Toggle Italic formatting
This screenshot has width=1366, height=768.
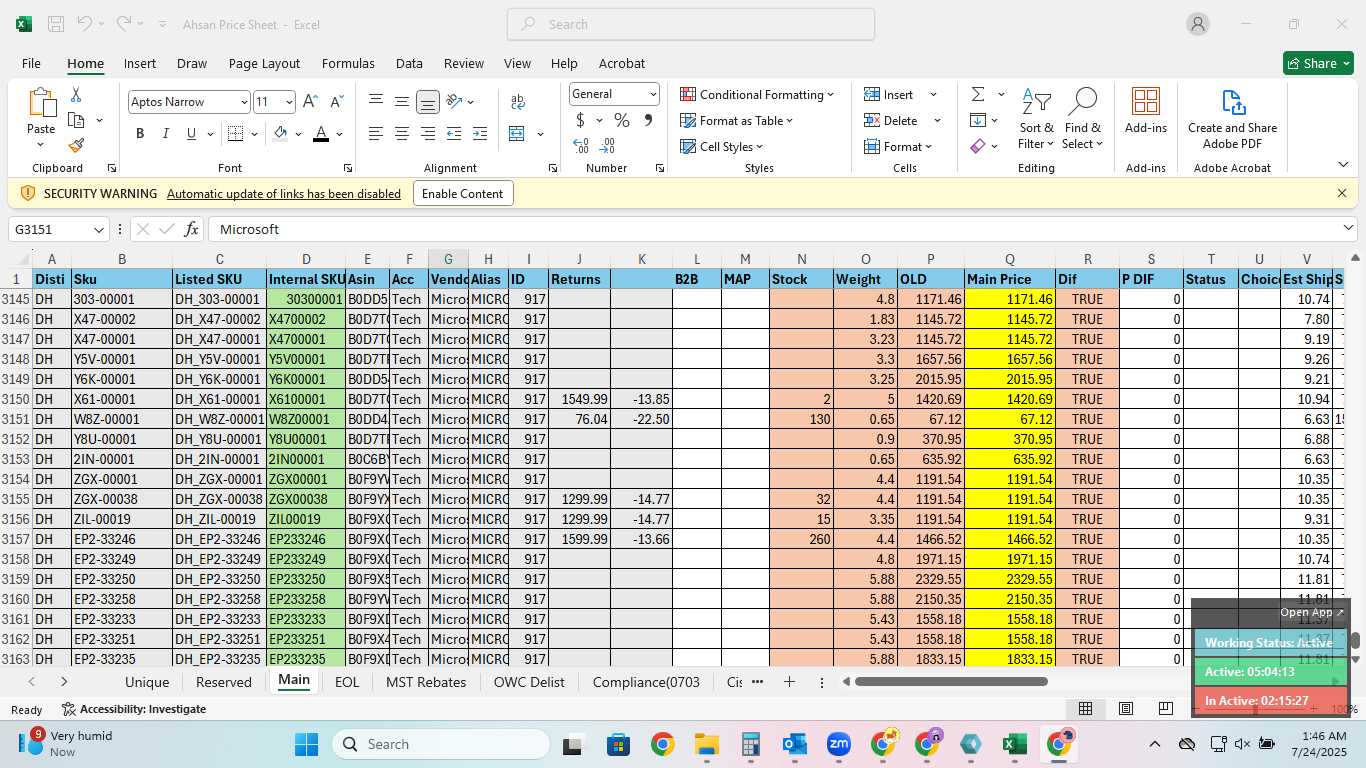165,134
